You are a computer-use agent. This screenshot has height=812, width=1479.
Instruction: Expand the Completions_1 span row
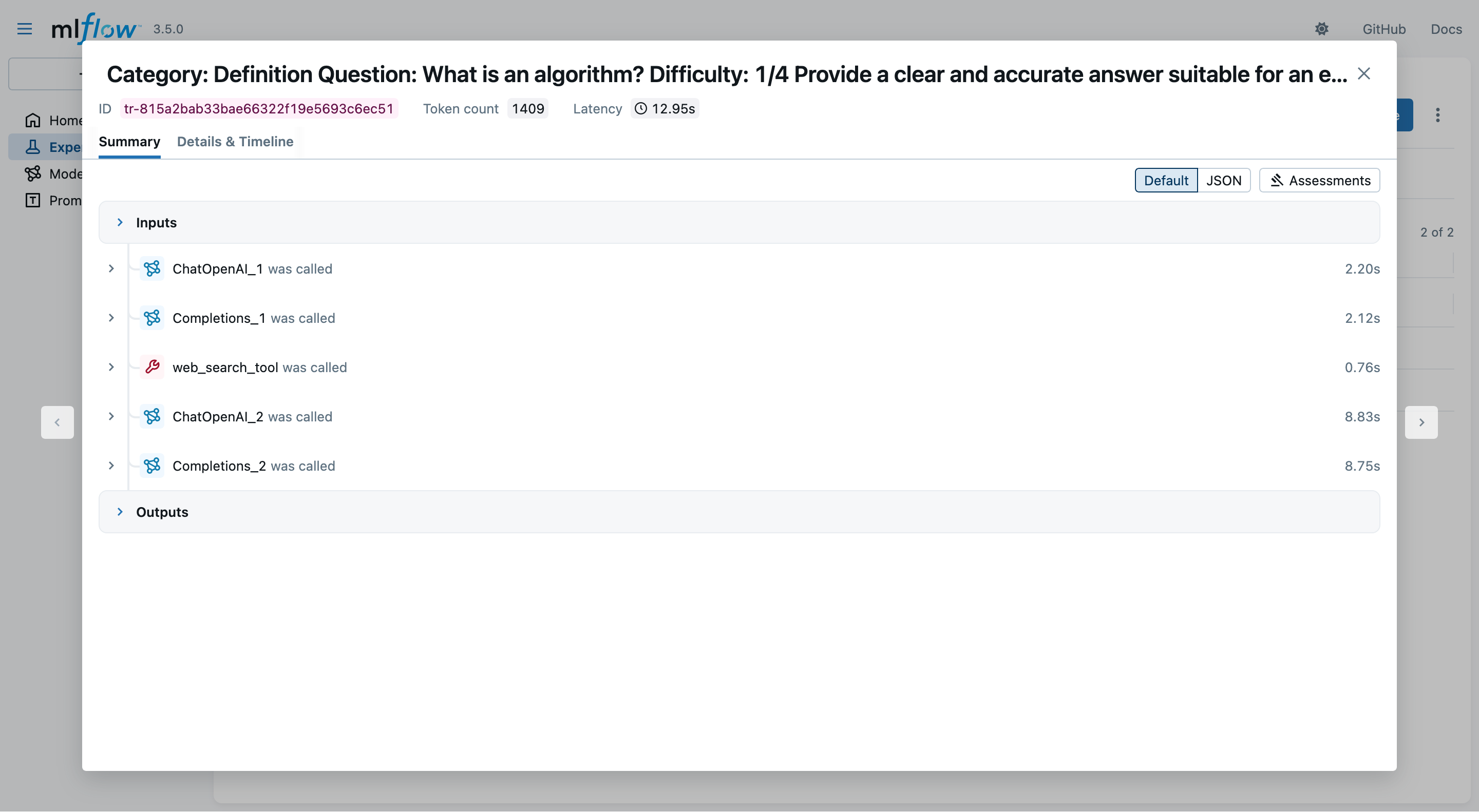111,318
